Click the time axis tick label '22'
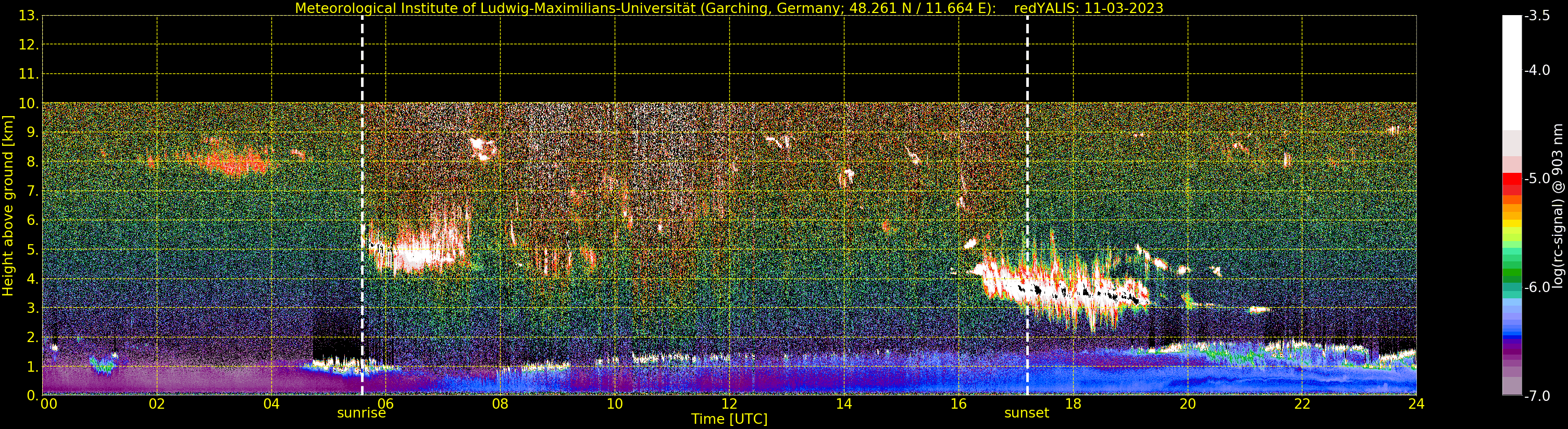 coord(1302,404)
